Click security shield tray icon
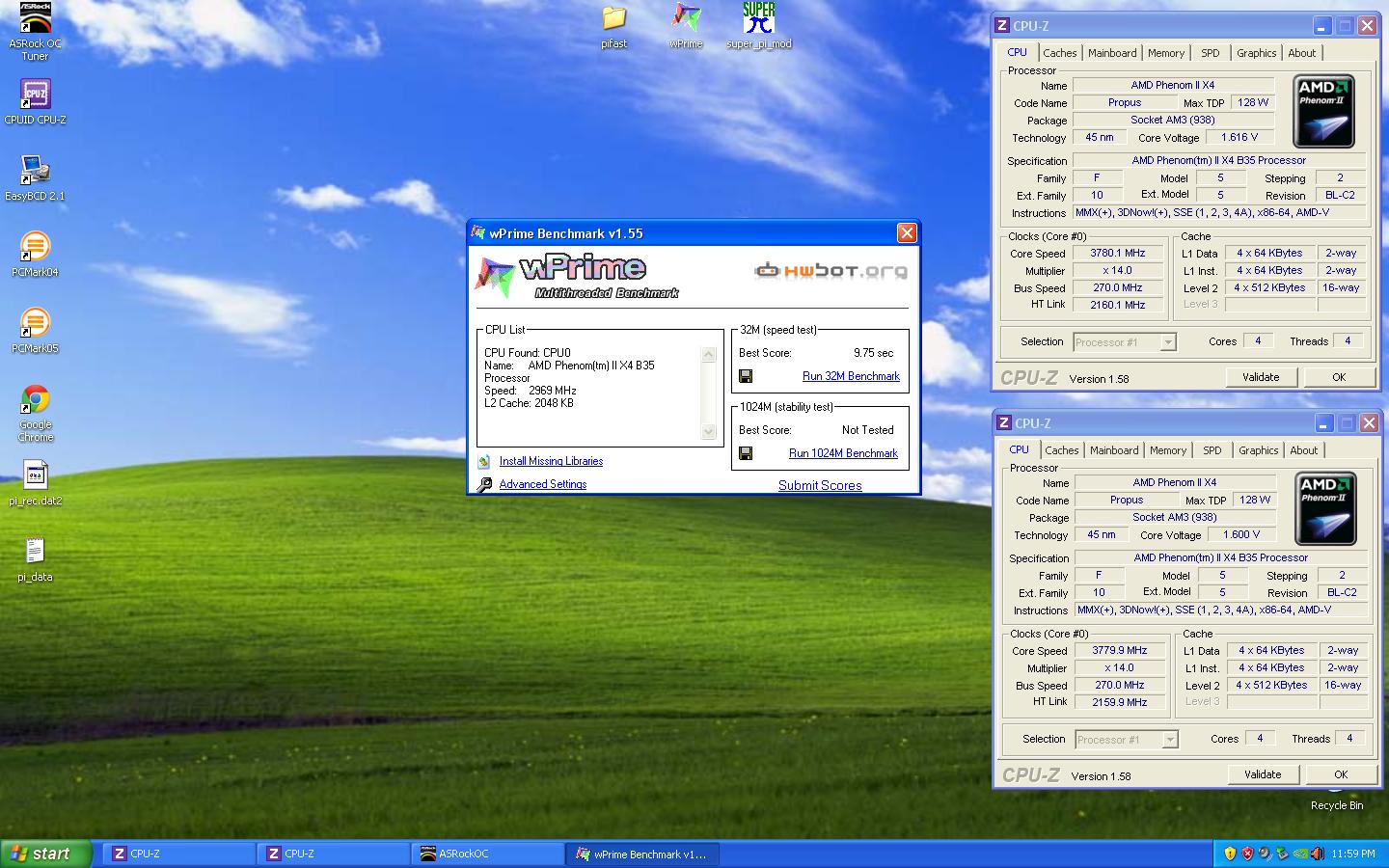The height and width of the screenshot is (868, 1389). point(1230,854)
